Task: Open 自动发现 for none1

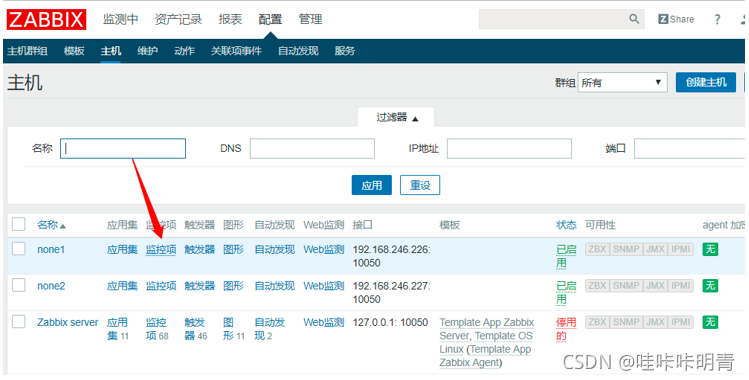Action: (x=275, y=249)
